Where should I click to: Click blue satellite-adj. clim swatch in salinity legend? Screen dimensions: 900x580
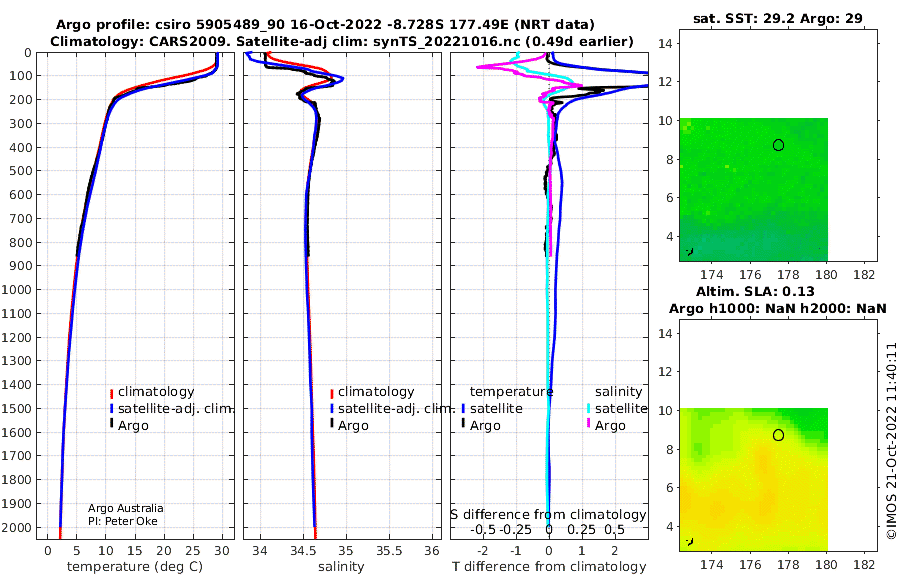pyautogui.click(x=332, y=409)
